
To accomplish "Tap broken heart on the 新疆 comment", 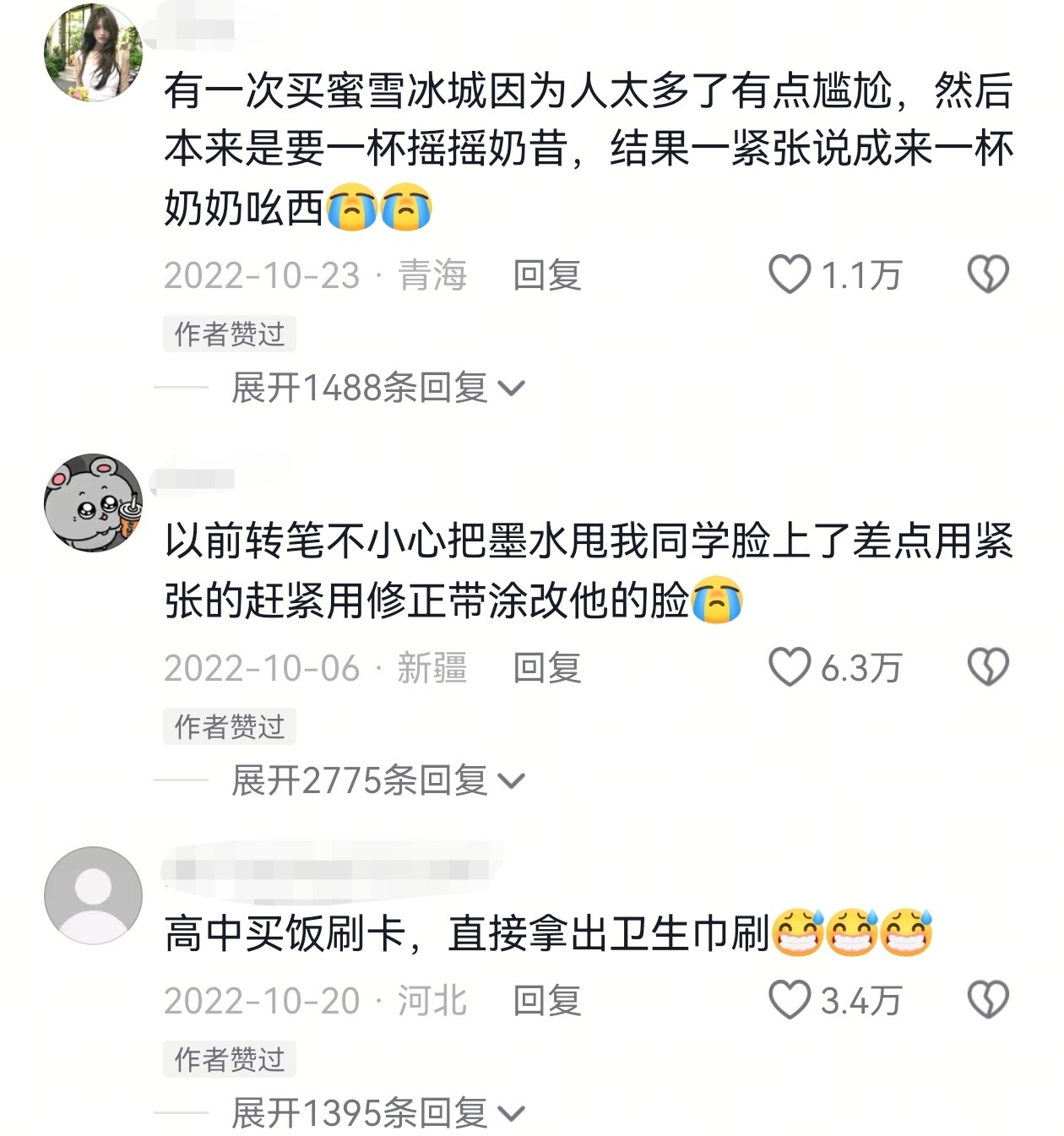I will click(x=988, y=667).
